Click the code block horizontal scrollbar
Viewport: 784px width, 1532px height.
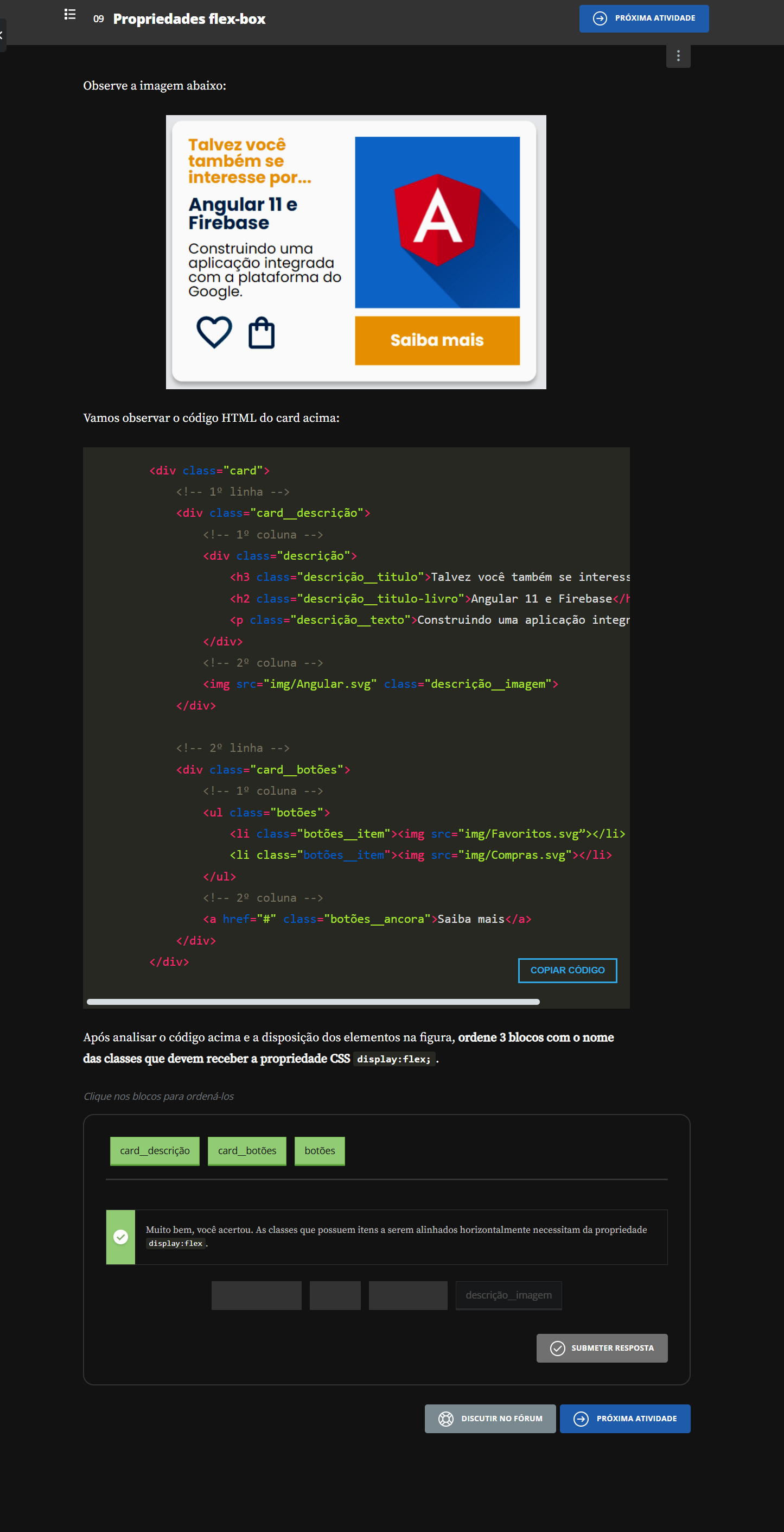click(313, 1002)
